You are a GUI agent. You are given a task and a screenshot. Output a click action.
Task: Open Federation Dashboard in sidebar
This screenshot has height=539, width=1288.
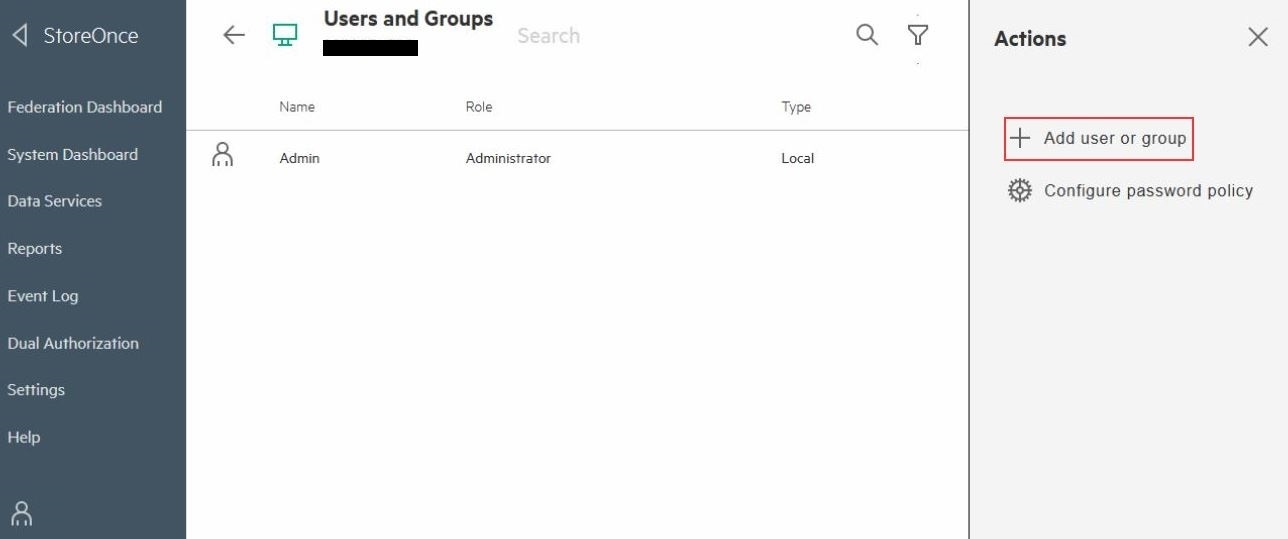(85, 107)
